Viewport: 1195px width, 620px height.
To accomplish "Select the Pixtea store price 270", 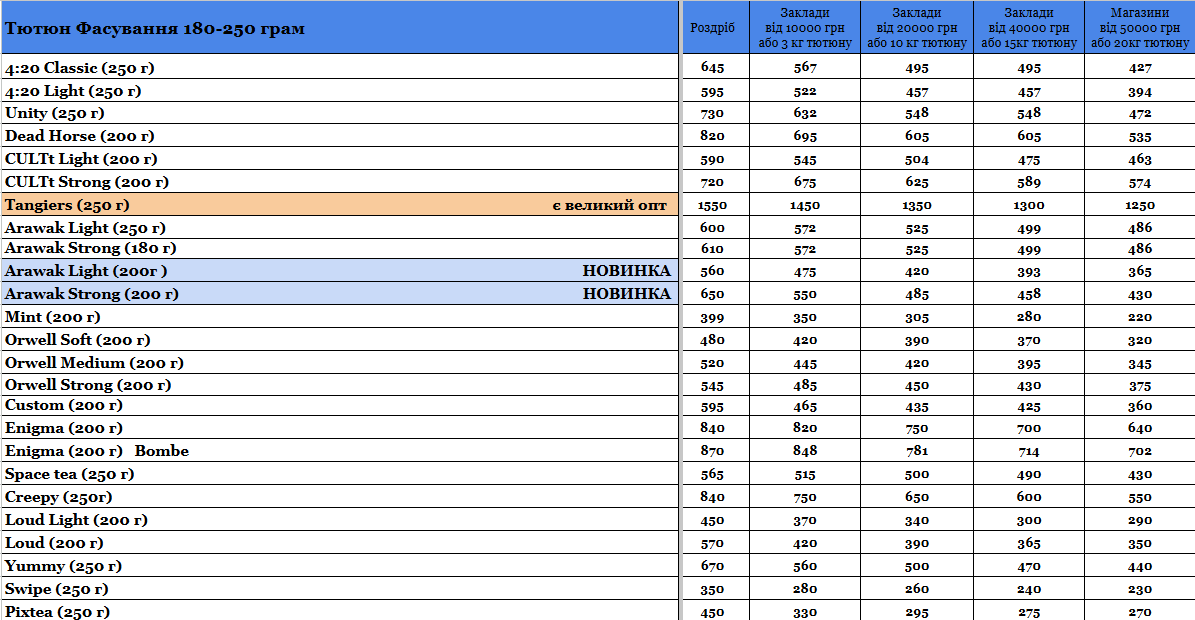I will 1140,612.
